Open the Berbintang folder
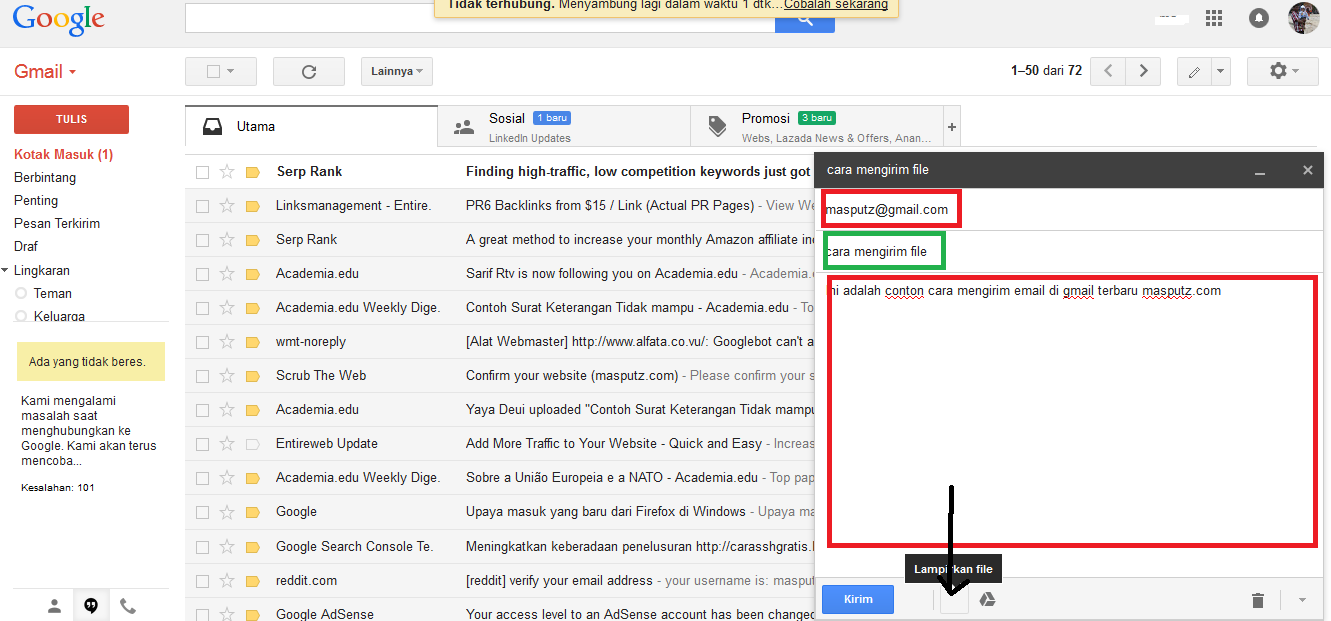1331x621 pixels. coord(45,178)
